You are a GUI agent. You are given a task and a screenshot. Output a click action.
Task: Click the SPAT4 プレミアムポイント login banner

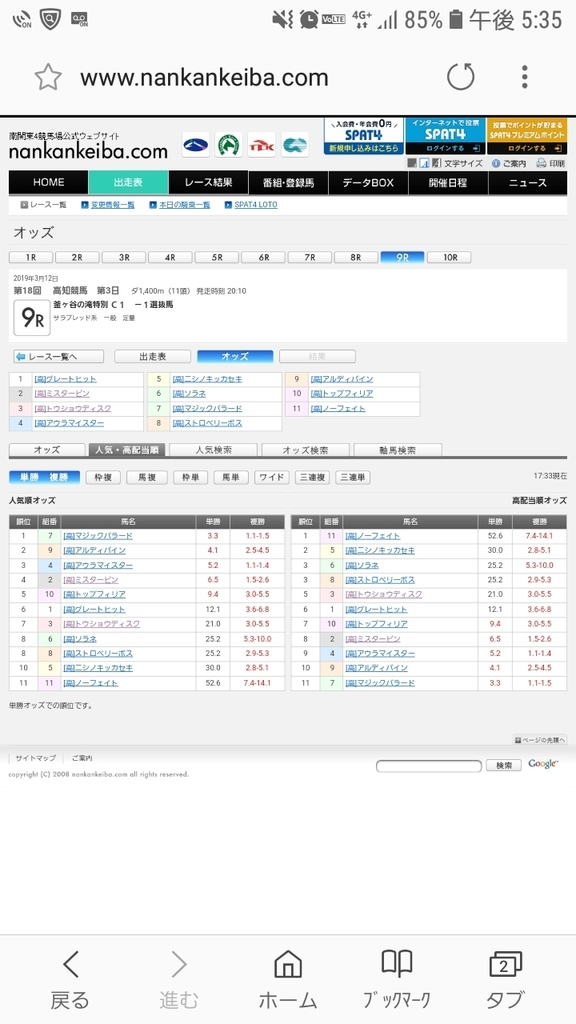pyautogui.click(x=527, y=136)
